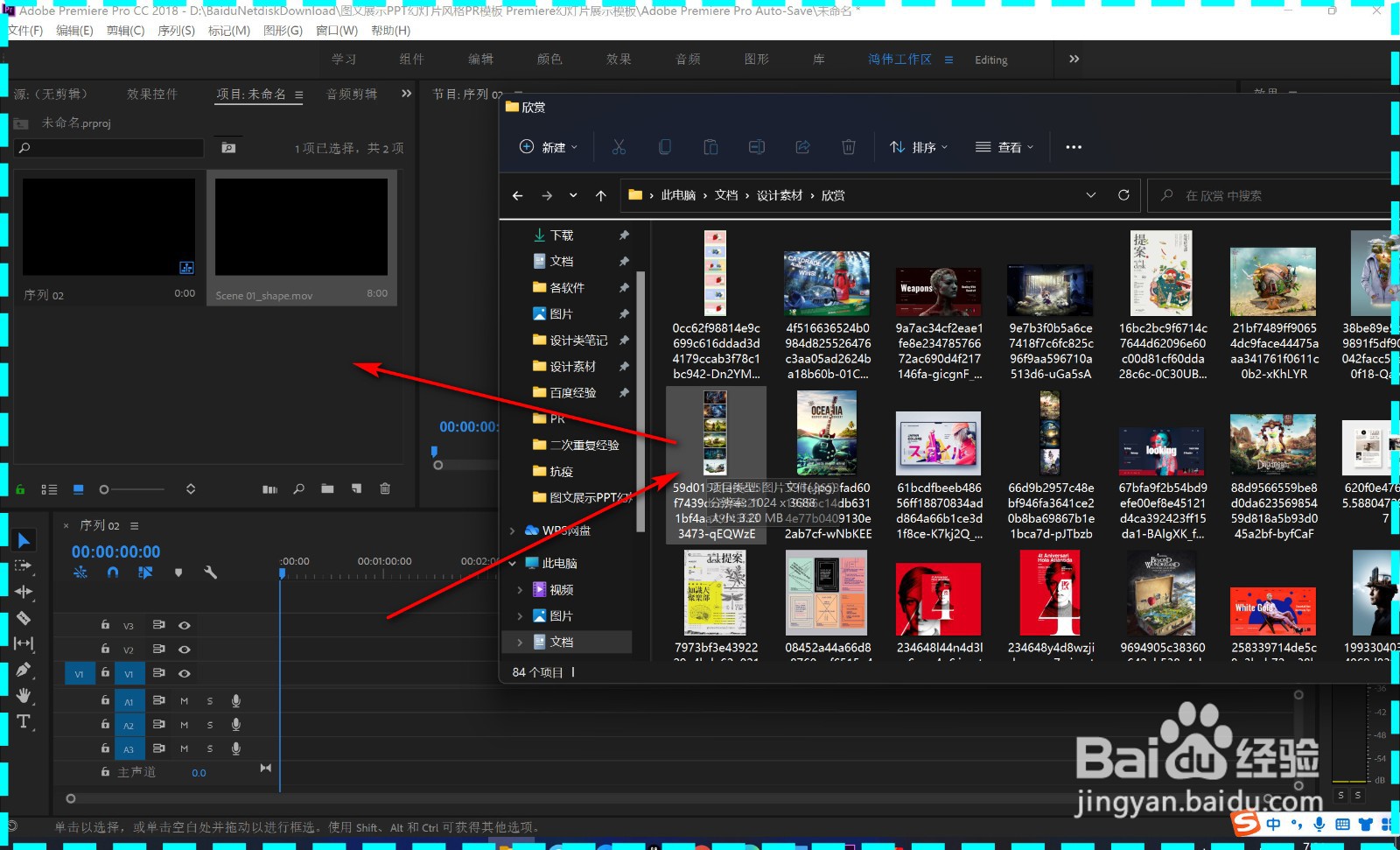Viewport: 1400px width, 850px height.
Task: Click the timeline wrench settings icon
Action: tap(210, 573)
